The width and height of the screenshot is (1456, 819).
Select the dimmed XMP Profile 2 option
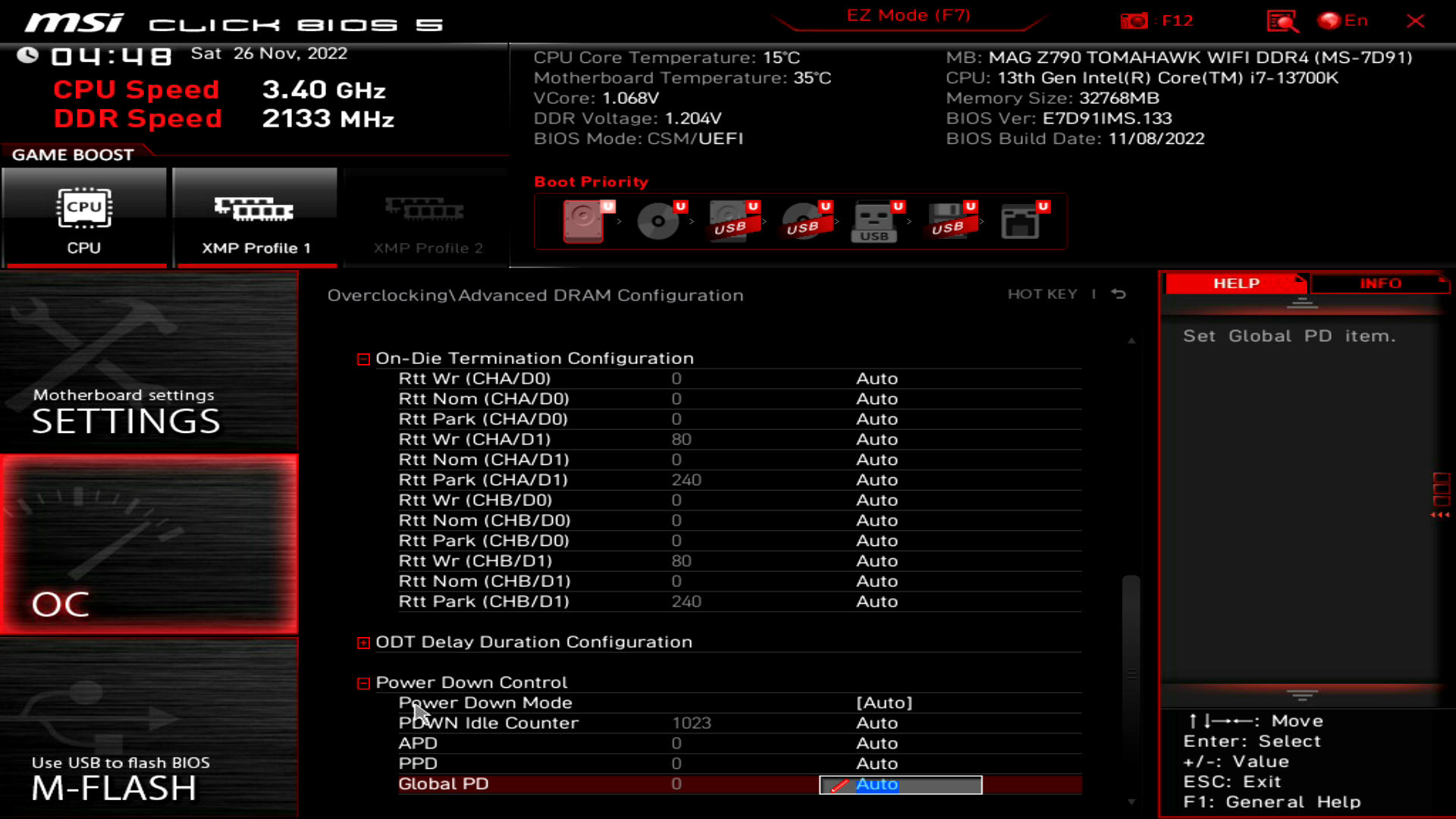tap(427, 218)
